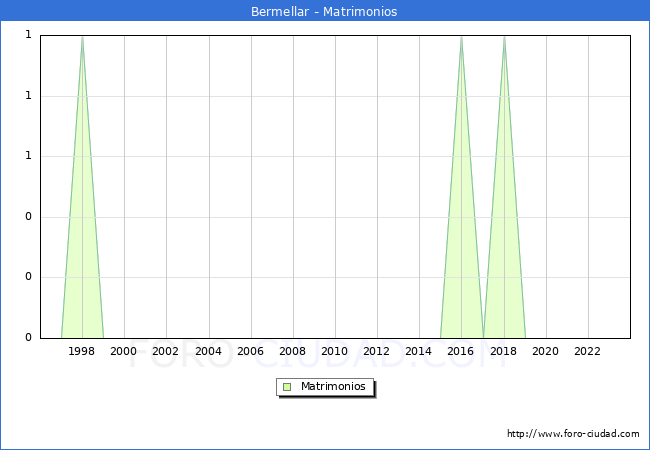Click the 2022 year label

[x=588, y=351]
